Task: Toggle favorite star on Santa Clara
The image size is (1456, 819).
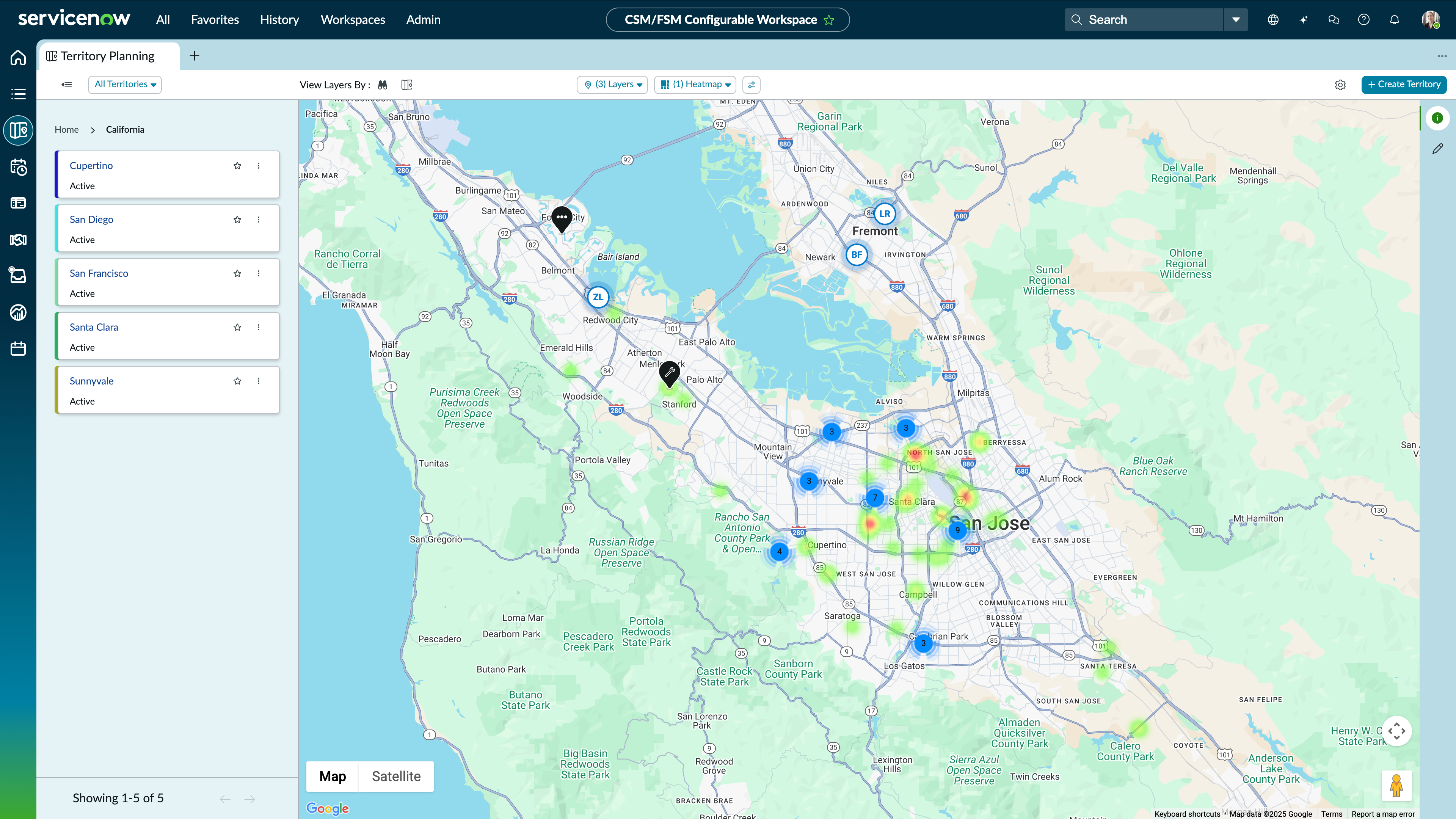Action: (x=237, y=327)
